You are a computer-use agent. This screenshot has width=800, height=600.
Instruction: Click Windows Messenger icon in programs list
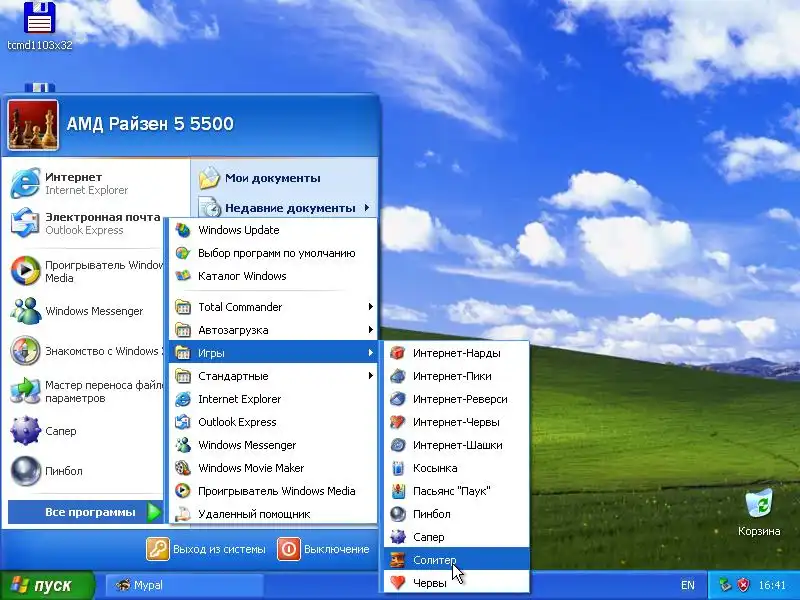pos(183,445)
